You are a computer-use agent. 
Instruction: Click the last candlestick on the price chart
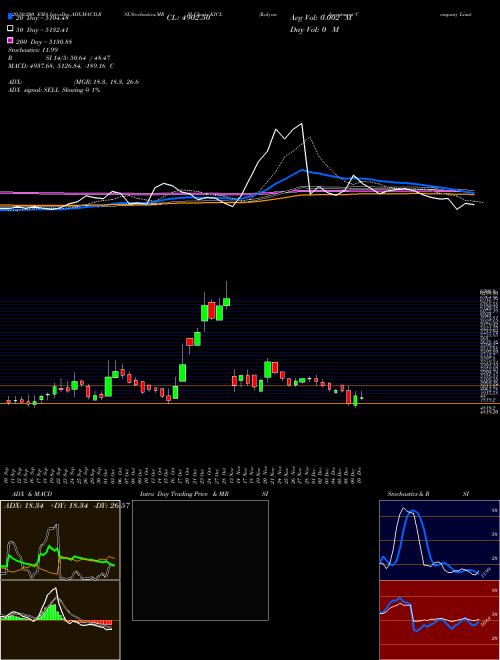[x=362, y=397]
